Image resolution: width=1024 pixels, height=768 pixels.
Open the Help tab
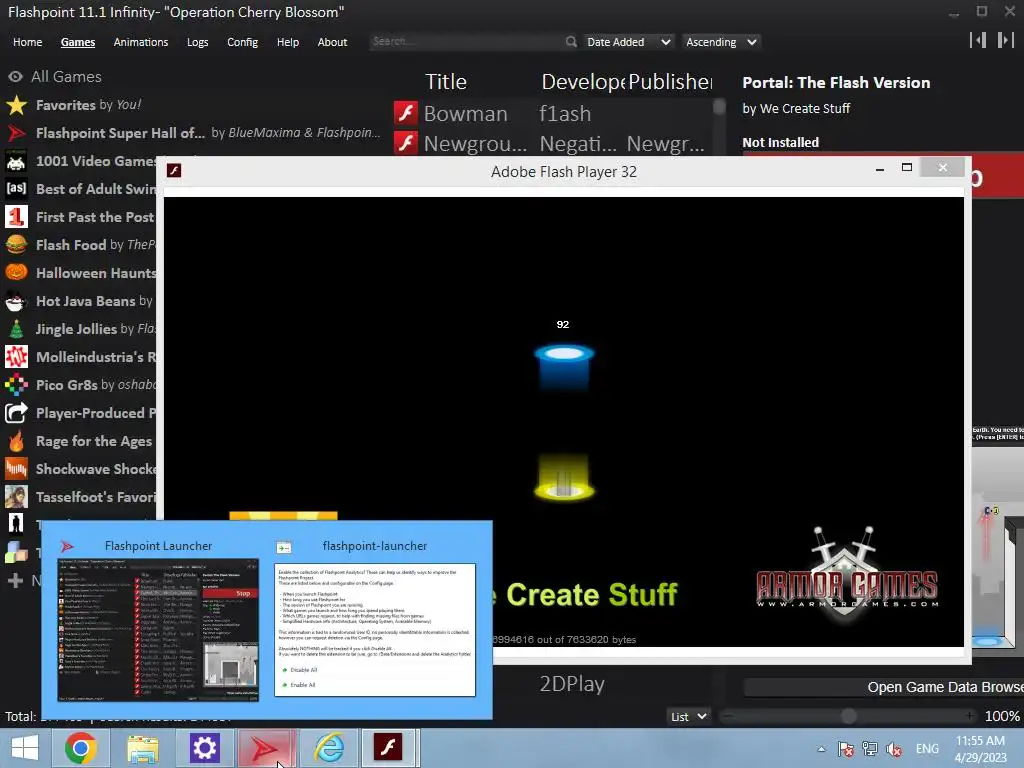point(287,42)
